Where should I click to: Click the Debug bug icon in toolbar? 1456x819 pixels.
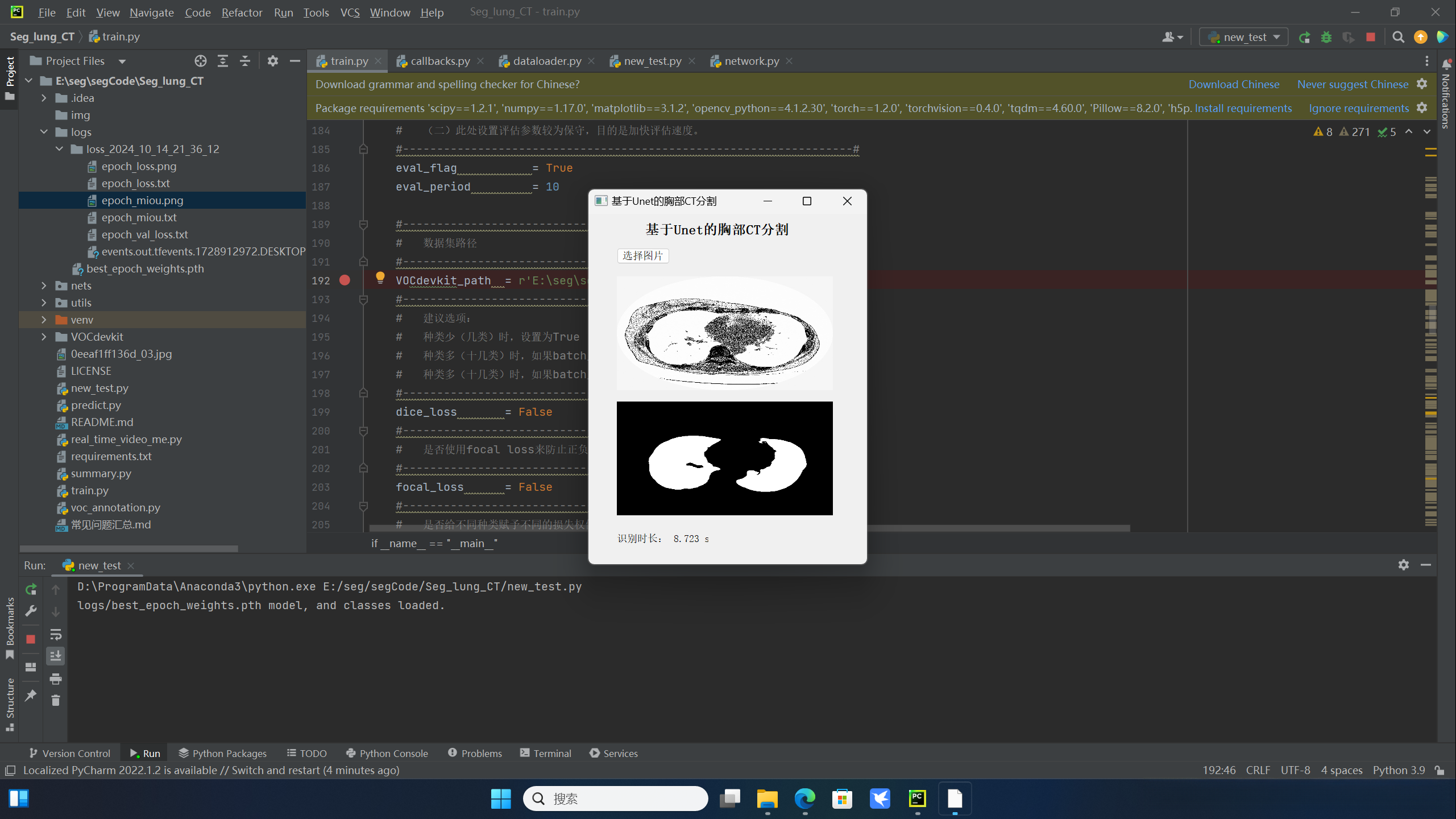(1326, 38)
